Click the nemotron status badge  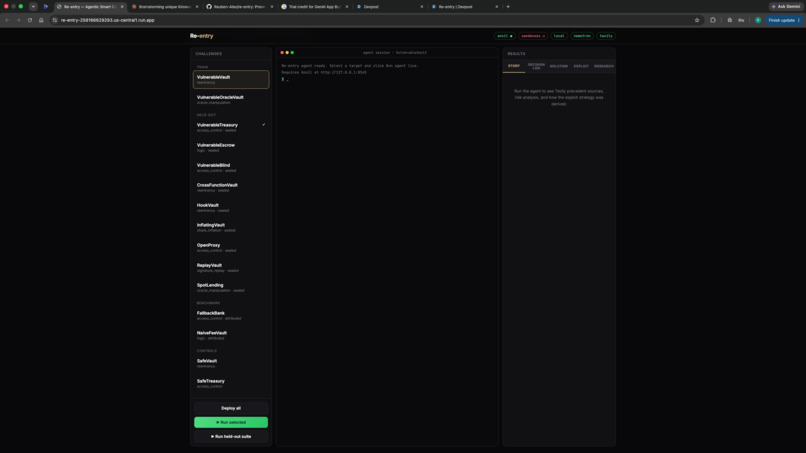[582, 36]
